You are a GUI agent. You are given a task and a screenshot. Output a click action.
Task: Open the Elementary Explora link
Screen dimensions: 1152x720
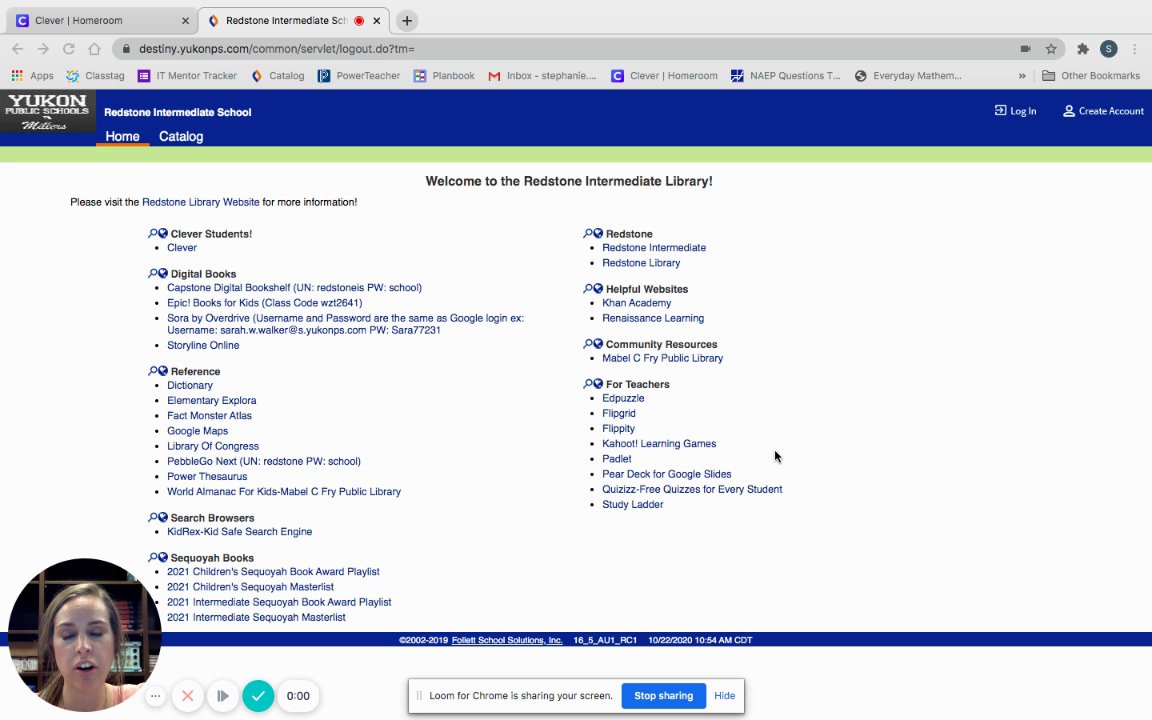[x=212, y=400]
